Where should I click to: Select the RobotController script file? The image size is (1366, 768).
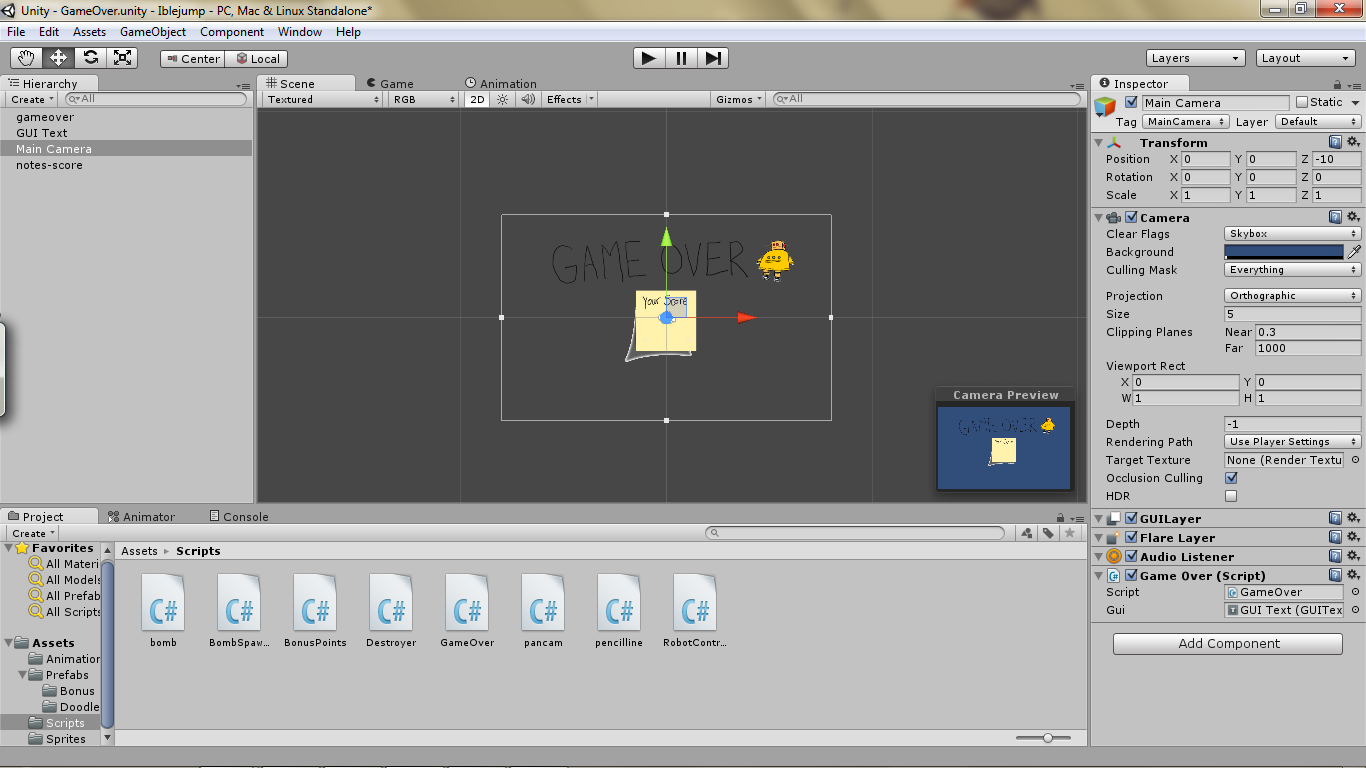[695, 610]
